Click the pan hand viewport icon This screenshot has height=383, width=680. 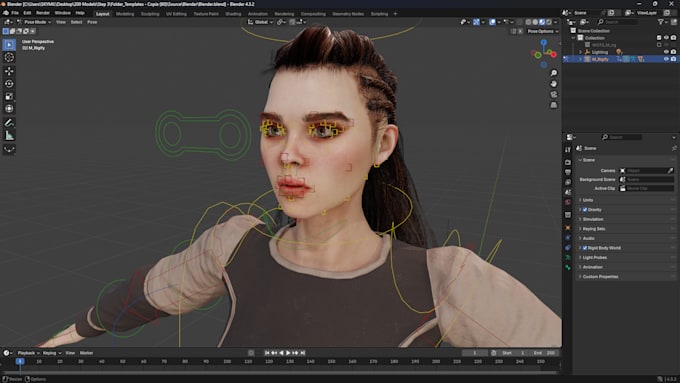pos(554,84)
